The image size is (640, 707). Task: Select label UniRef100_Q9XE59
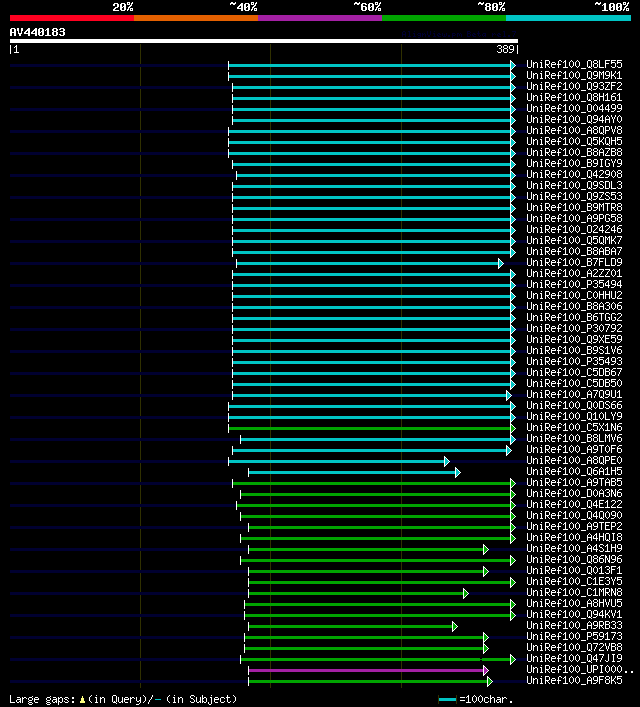[574, 340]
